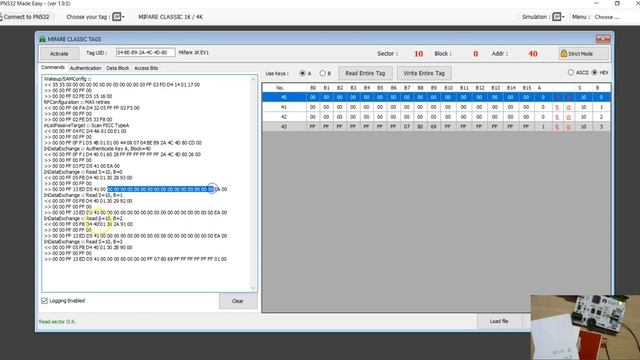Click the Tag UID input field
The height and width of the screenshot is (360, 640).
(x=145, y=52)
